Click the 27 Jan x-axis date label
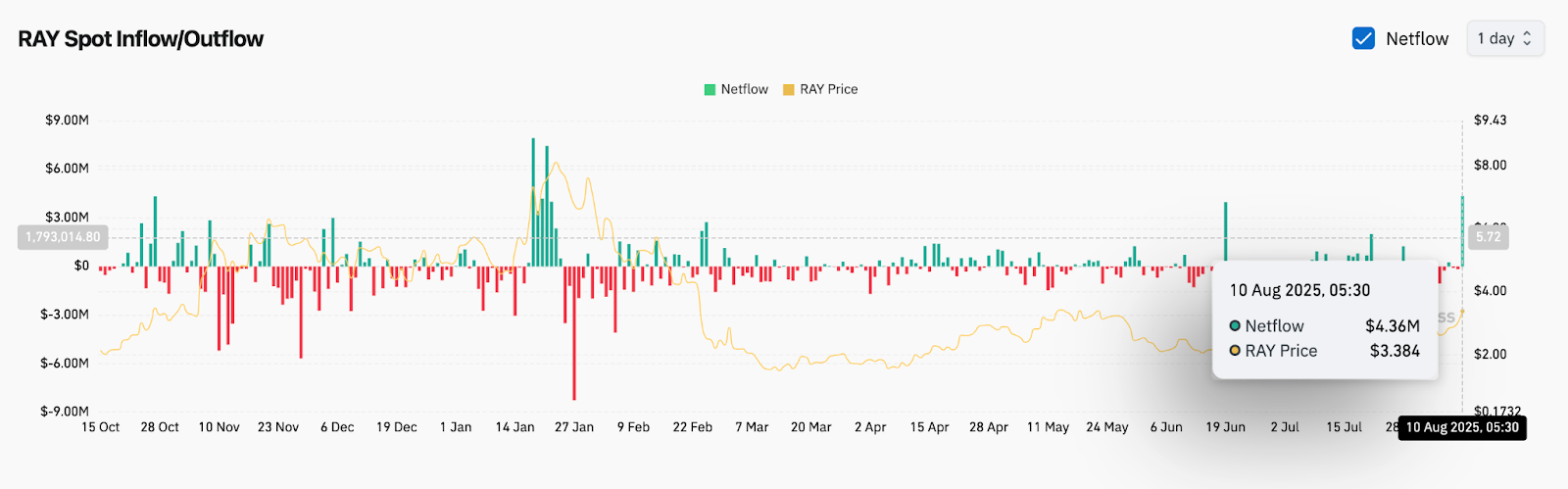The image size is (1568, 489). tap(574, 427)
